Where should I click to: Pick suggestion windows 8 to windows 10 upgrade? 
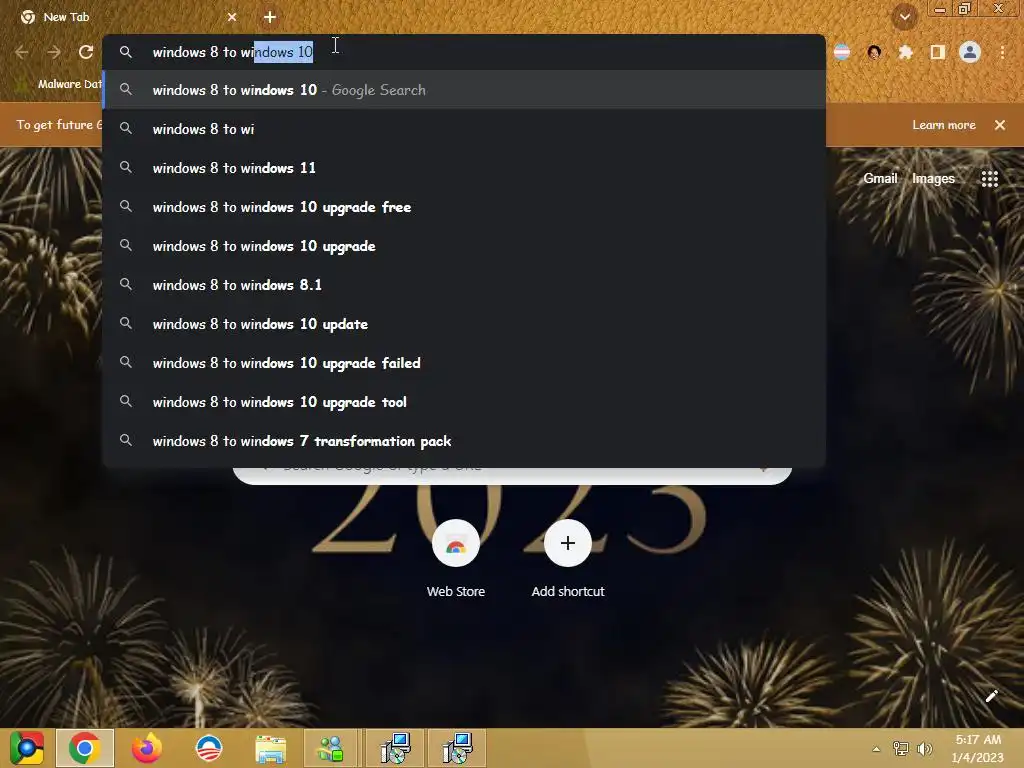pos(464,246)
